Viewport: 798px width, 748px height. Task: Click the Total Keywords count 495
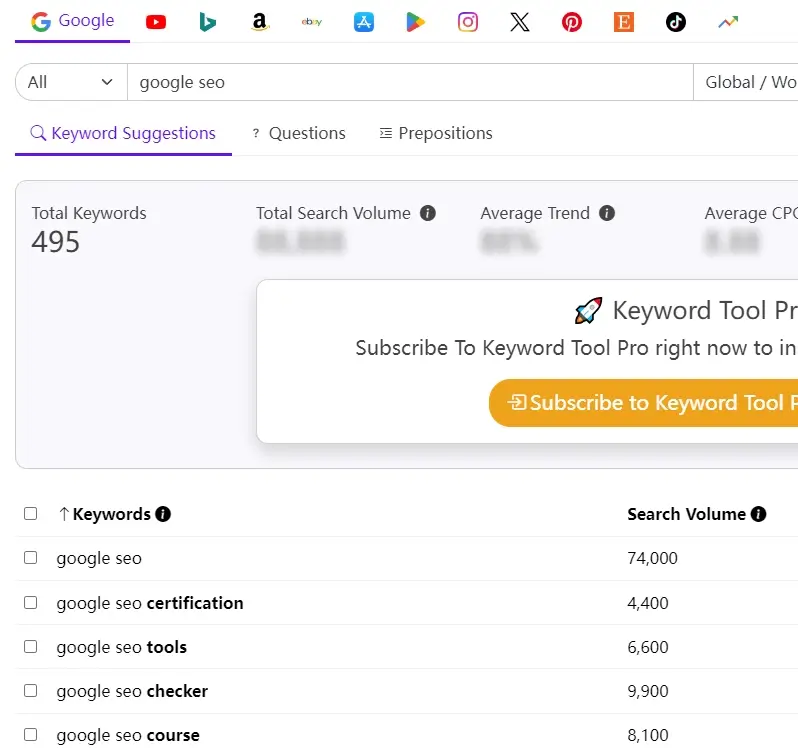(x=55, y=242)
